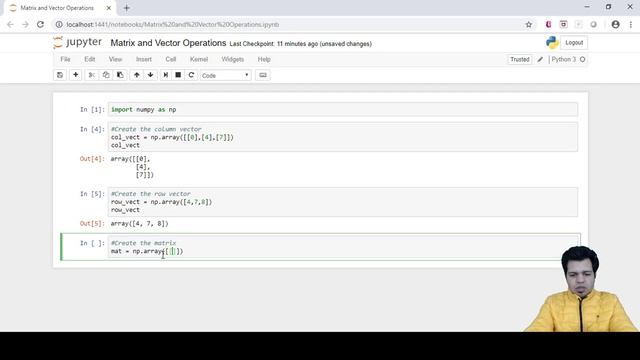This screenshot has width=640, height=360.
Task: Restart the kernel circular arrow icon
Action: [191, 75]
